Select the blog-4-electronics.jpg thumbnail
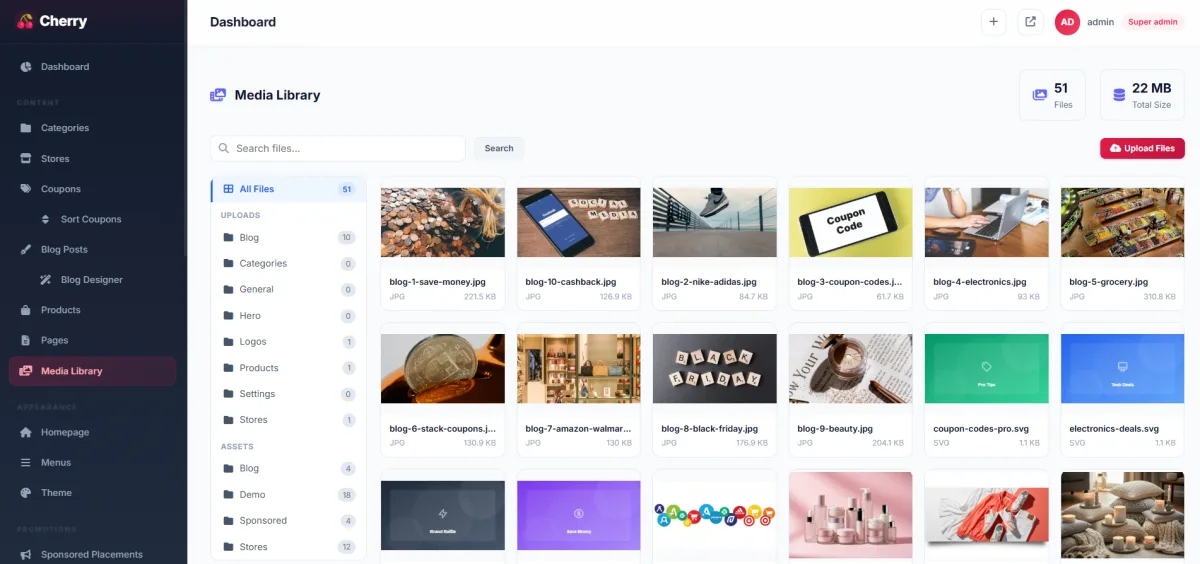The height and width of the screenshot is (564, 1200). tap(987, 222)
